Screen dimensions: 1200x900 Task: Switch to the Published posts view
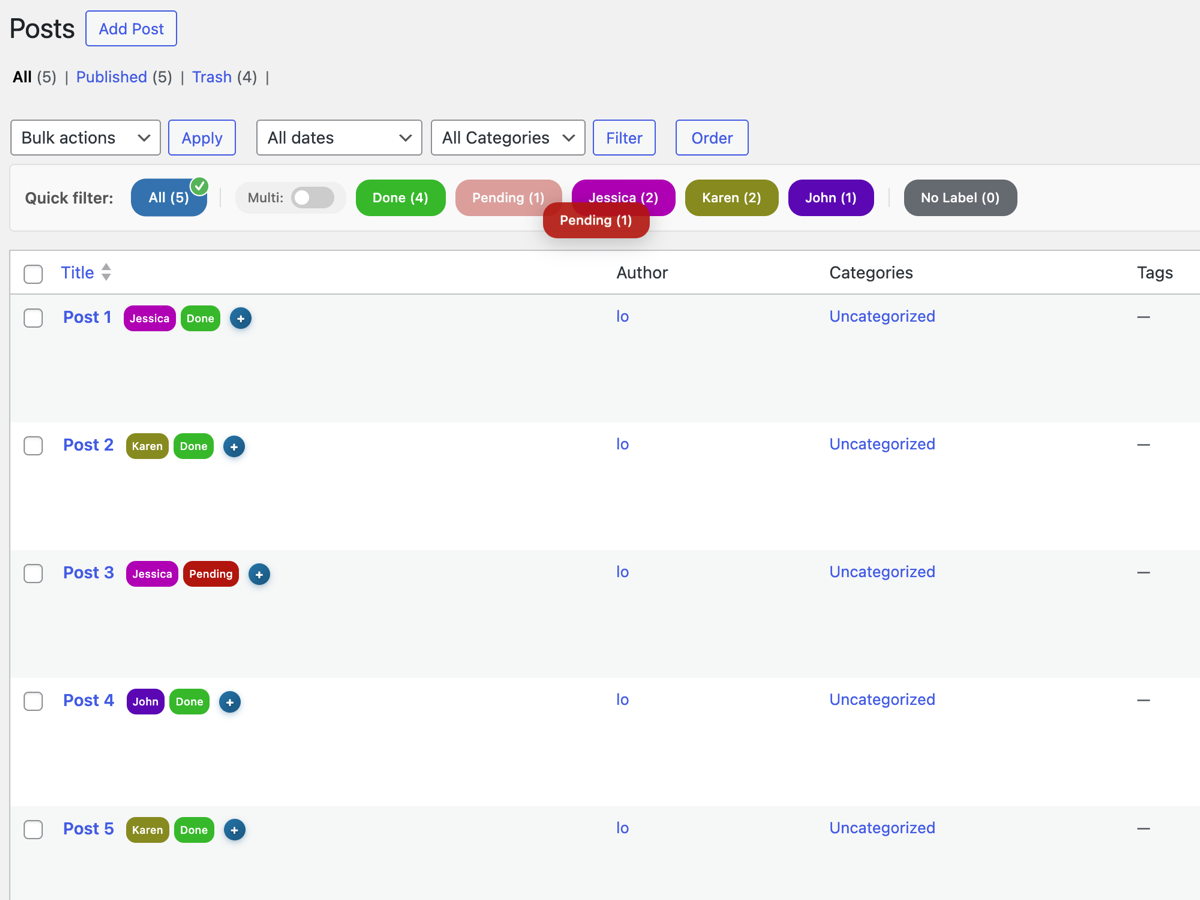(x=111, y=77)
